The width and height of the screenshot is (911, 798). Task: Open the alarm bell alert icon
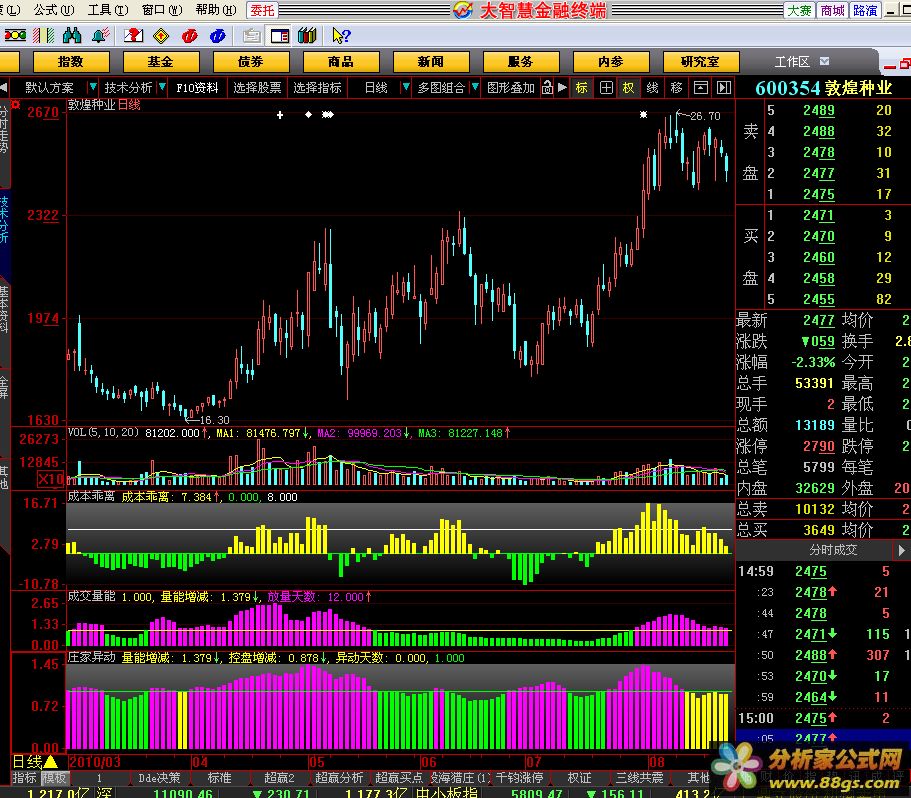(101, 36)
